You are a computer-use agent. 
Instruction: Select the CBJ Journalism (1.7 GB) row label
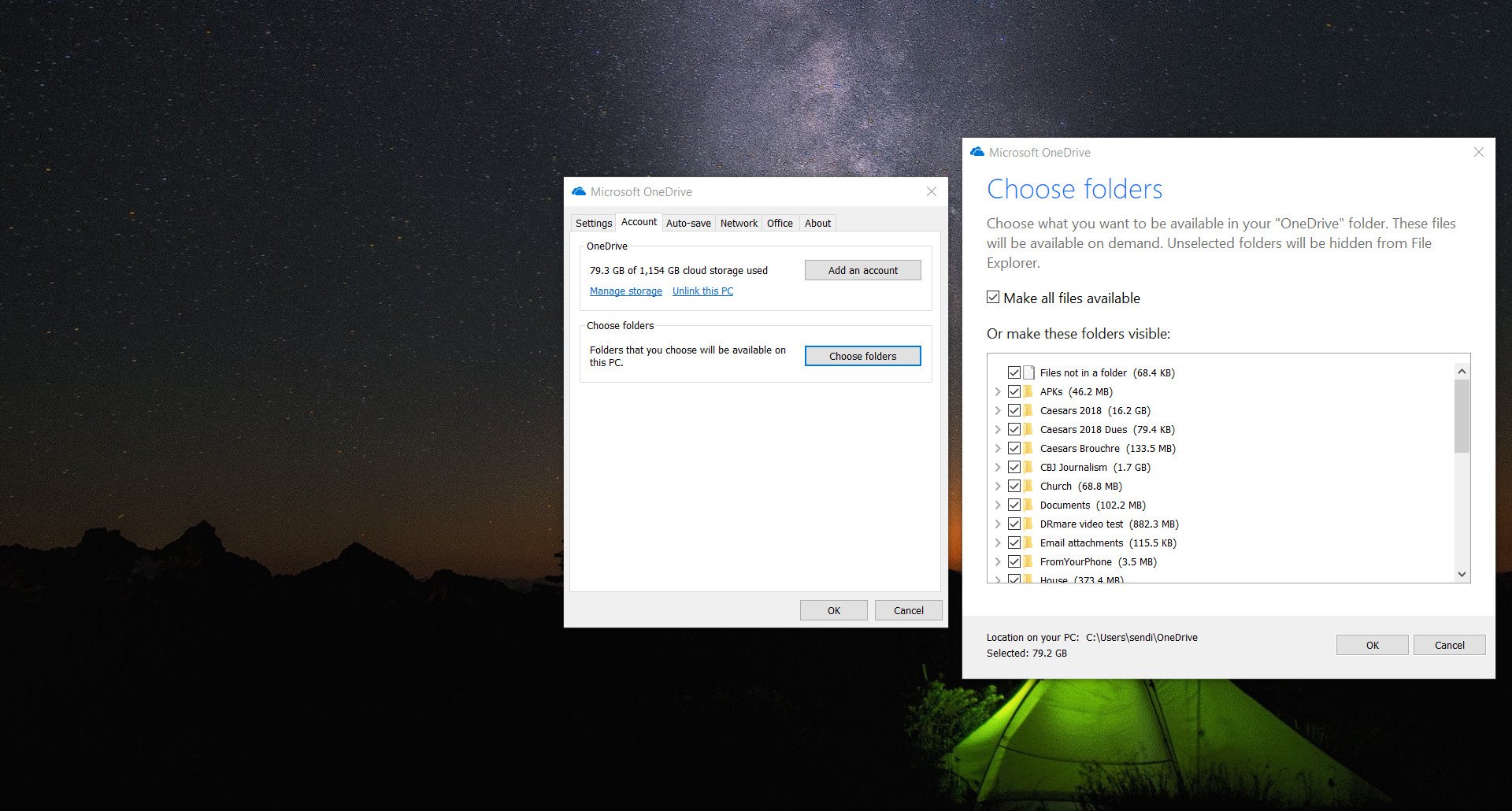point(1095,467)
